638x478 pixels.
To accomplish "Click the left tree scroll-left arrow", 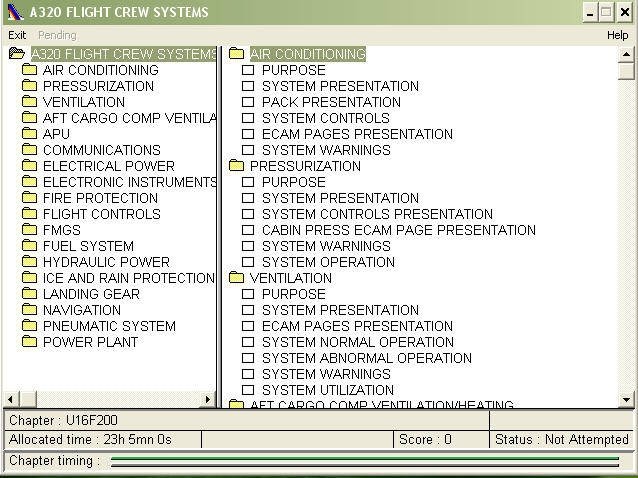I will [11, 399].
